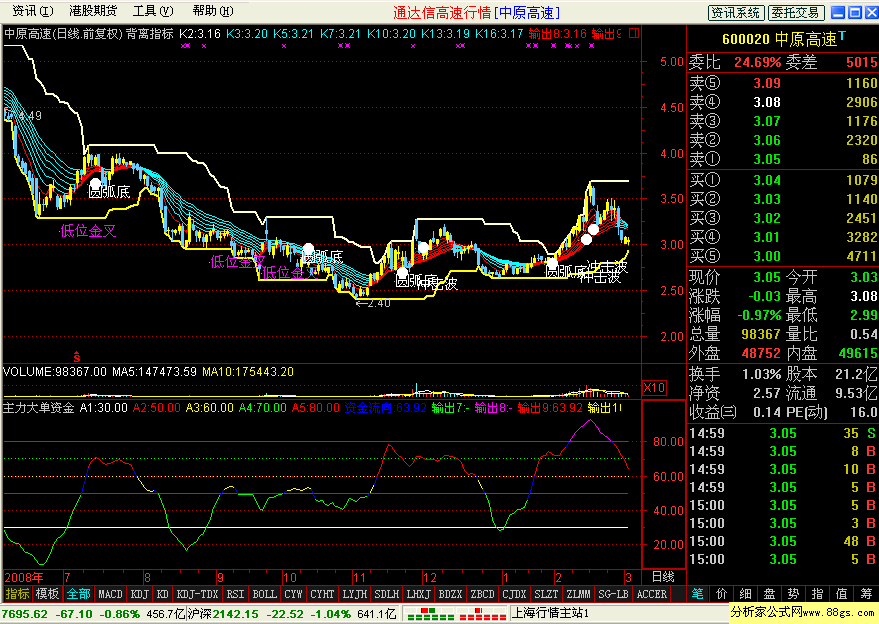The image size is (879, 624).
Task: Click the green and red connection signal indicator
Action: pyautogui.click(x=457, y=614)
